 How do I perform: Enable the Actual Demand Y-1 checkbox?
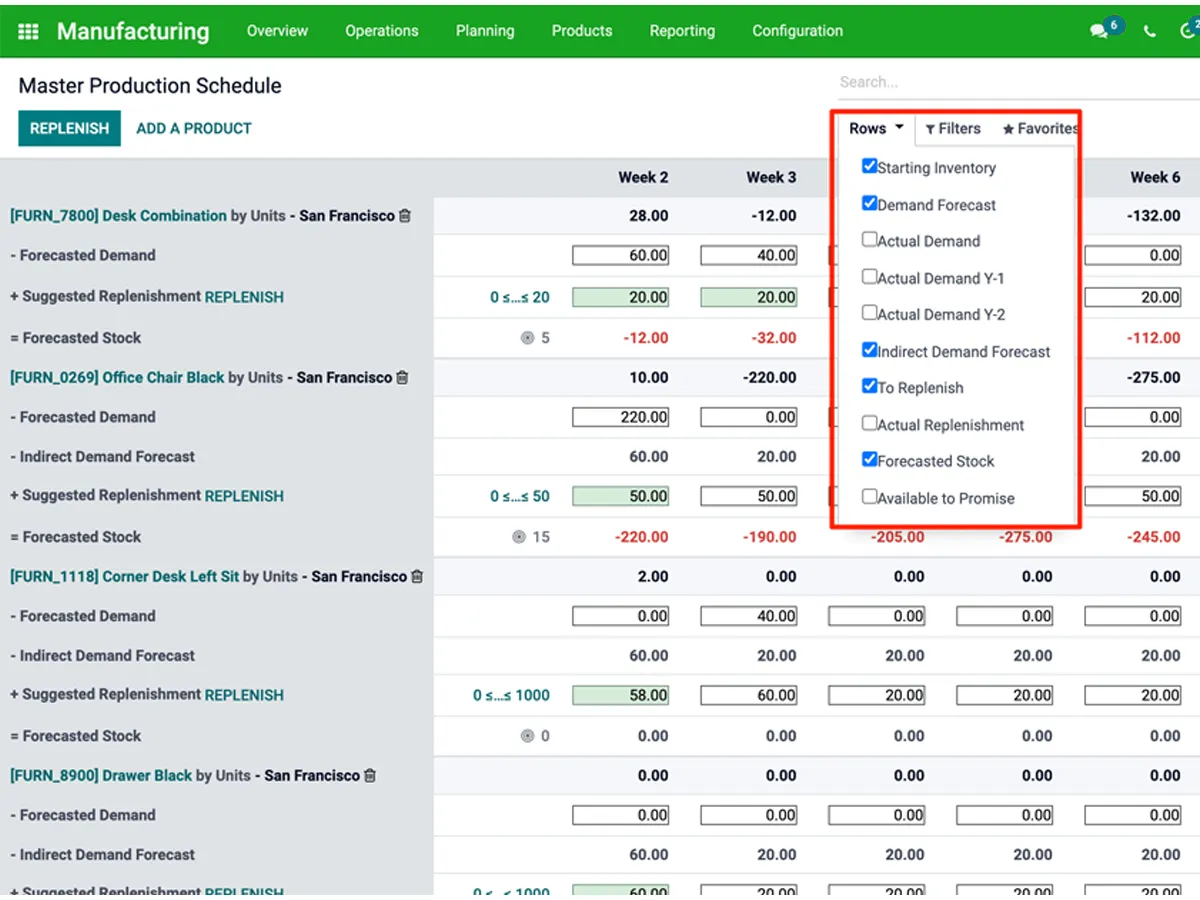(x=869, y=276)
